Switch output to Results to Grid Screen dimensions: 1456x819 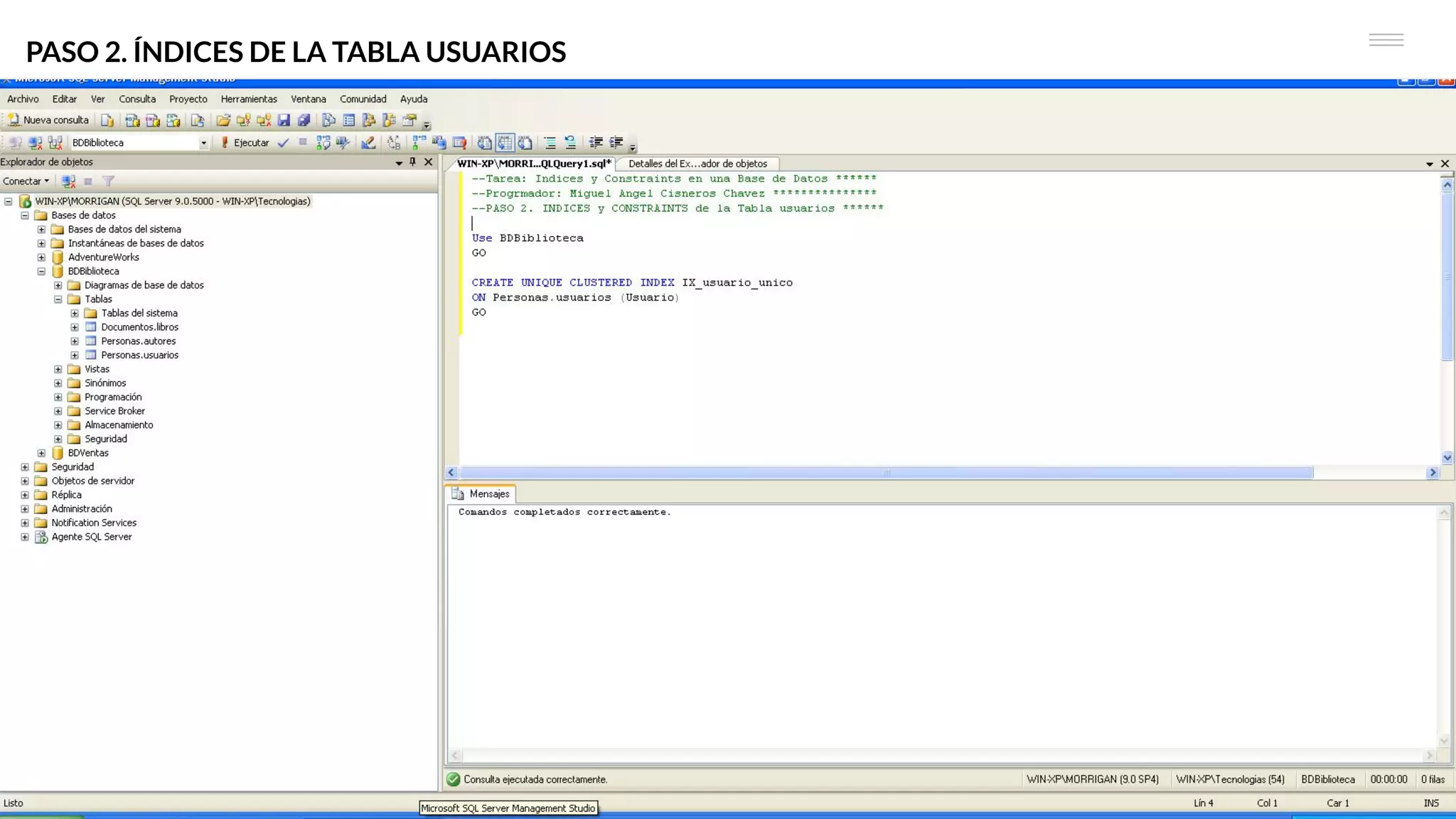point(505,143)
